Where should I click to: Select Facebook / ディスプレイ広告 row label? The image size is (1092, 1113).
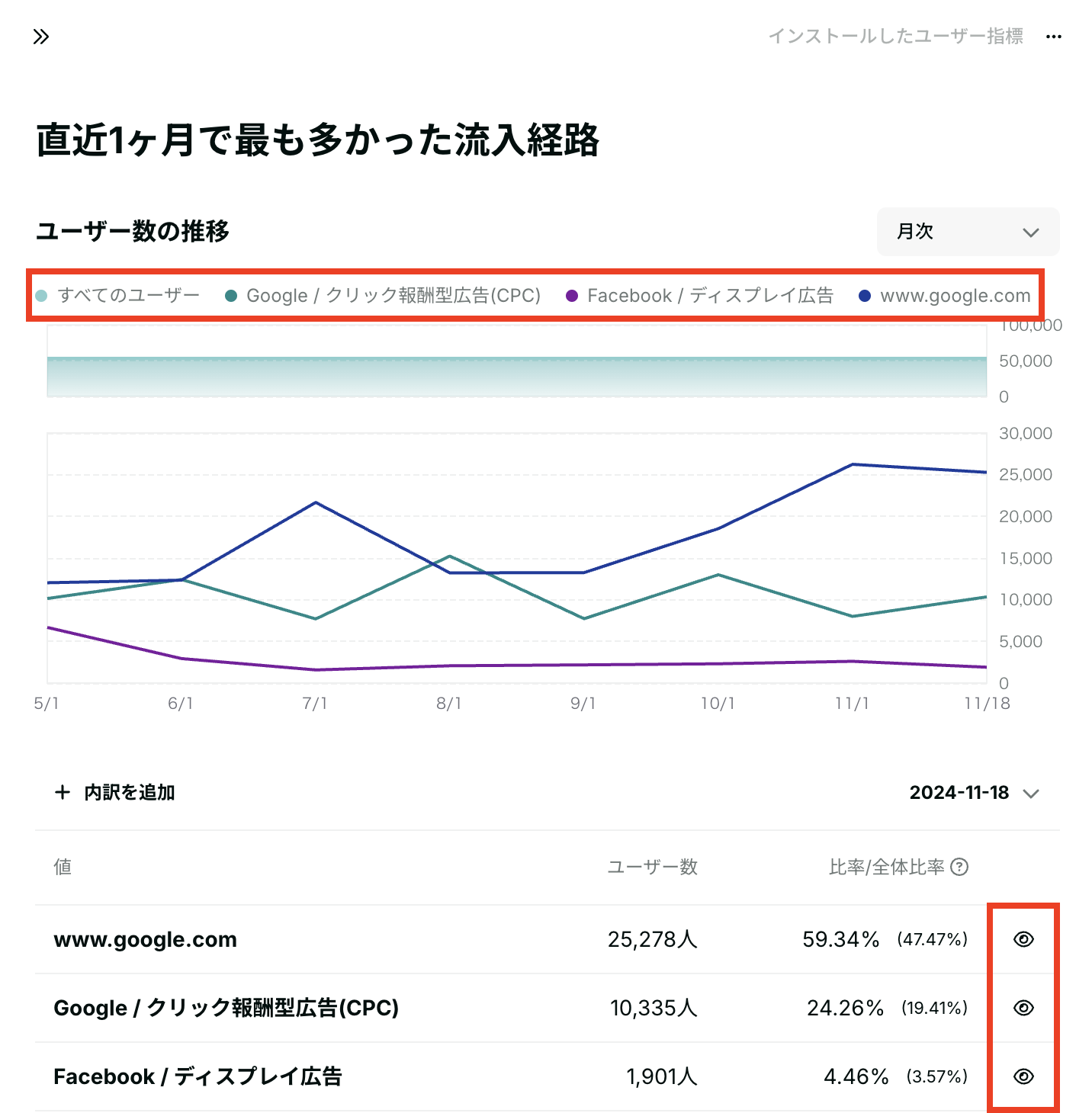pos(198,1076)
